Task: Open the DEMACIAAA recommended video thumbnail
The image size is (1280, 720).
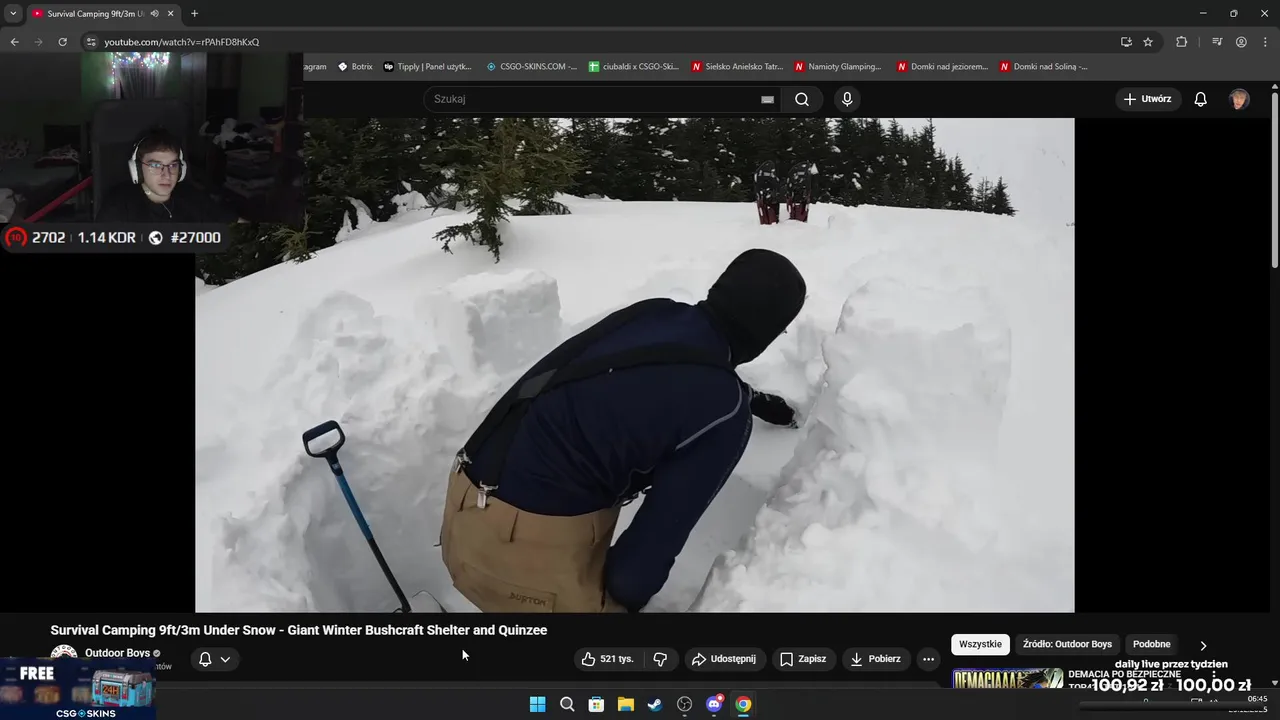Action: click(1007, 678)
